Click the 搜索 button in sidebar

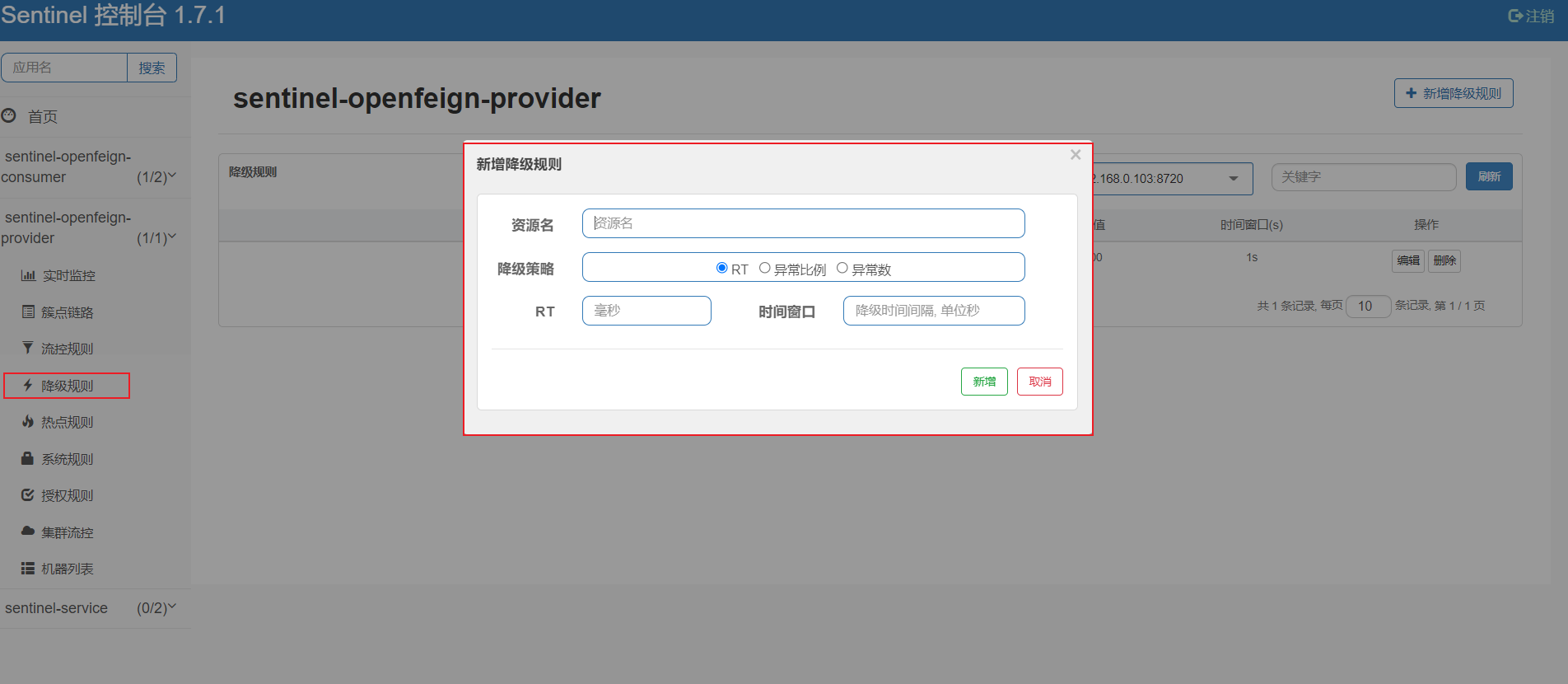coord(152,68)
